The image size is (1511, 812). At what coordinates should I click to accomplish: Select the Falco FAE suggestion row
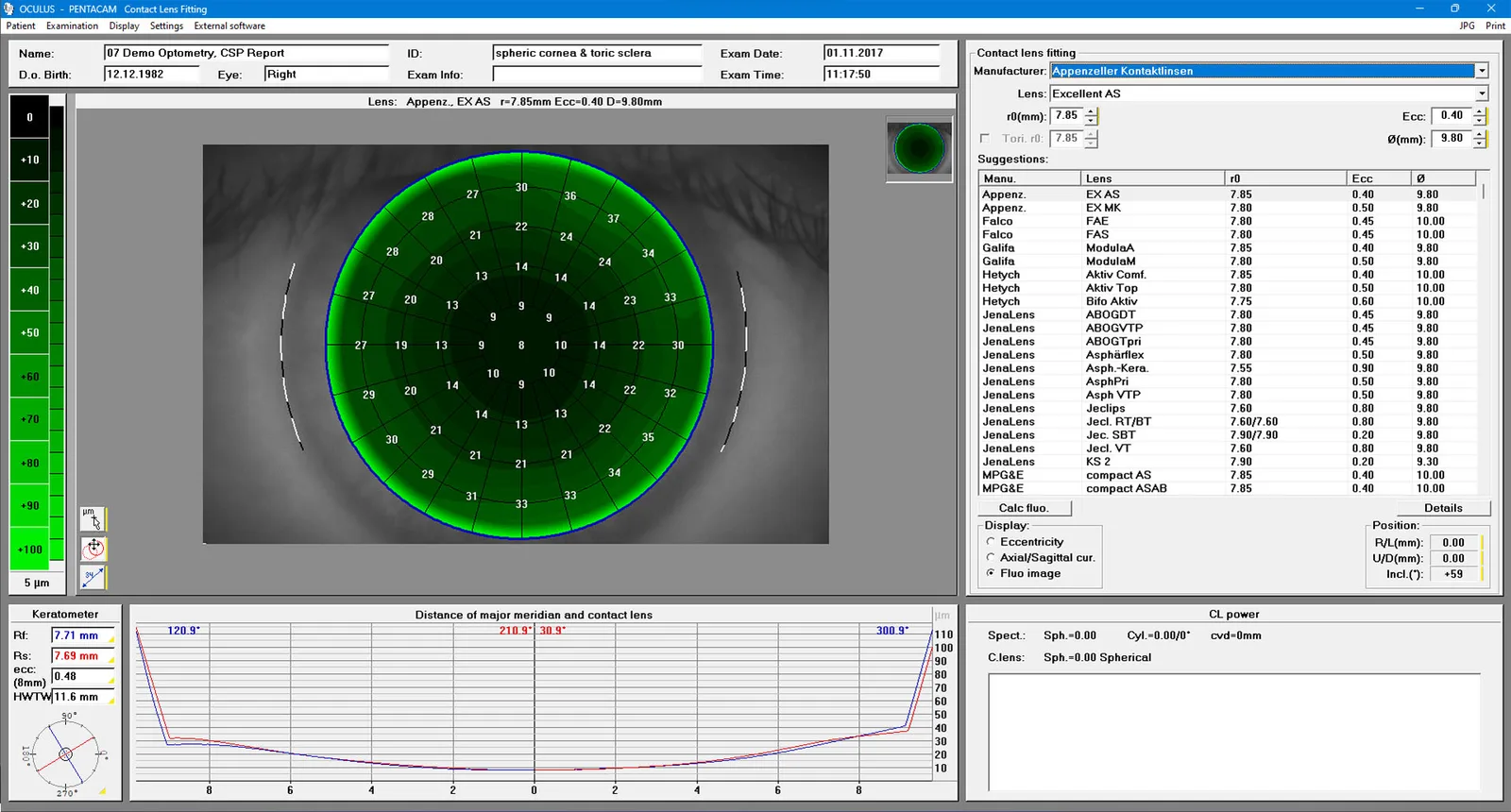click(x=1228, y=221)
